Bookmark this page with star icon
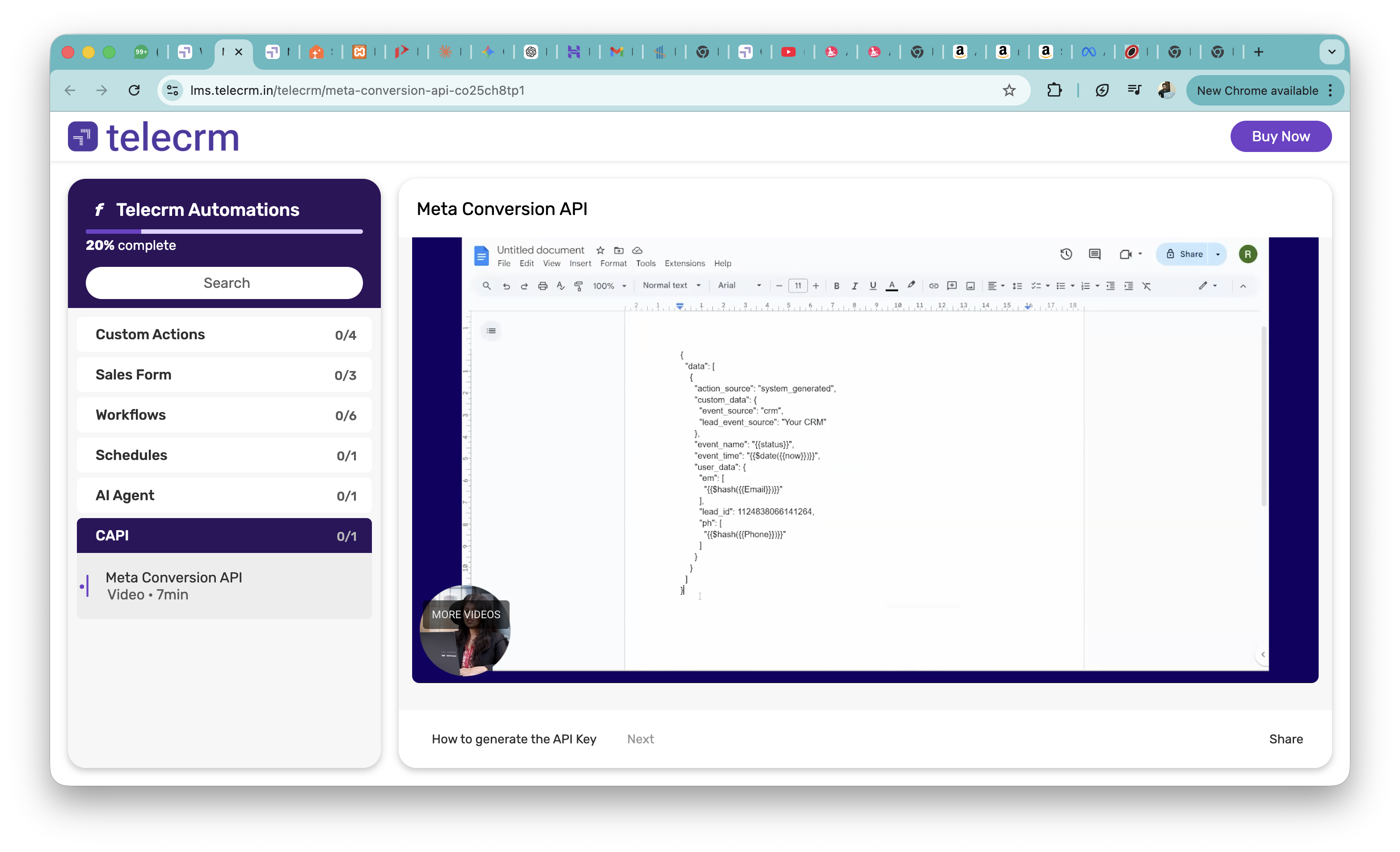The height and width of the screenshot is (852, 1400). coord(1008,90)
